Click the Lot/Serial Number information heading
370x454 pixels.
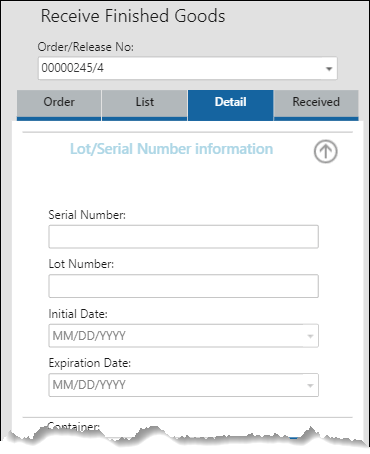(171, 149)
